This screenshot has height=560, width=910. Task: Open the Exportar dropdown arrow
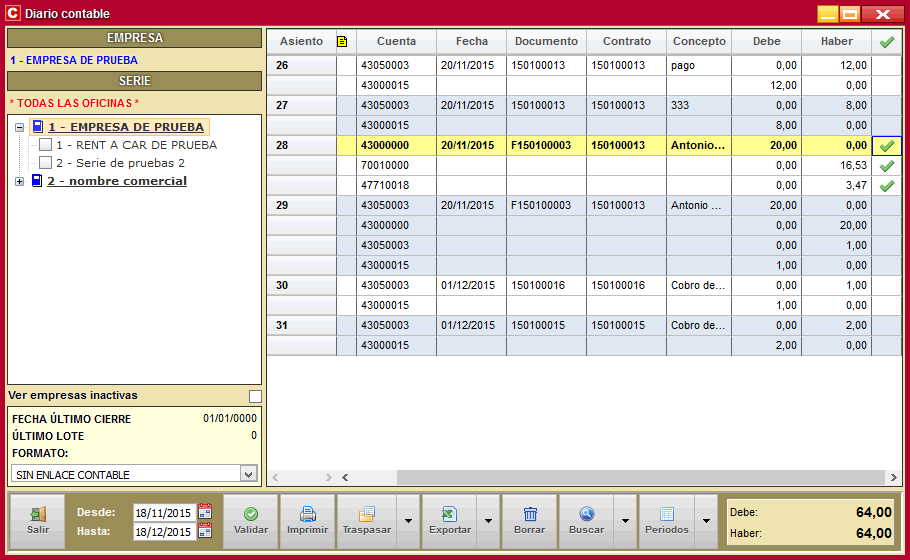point(487,521)
